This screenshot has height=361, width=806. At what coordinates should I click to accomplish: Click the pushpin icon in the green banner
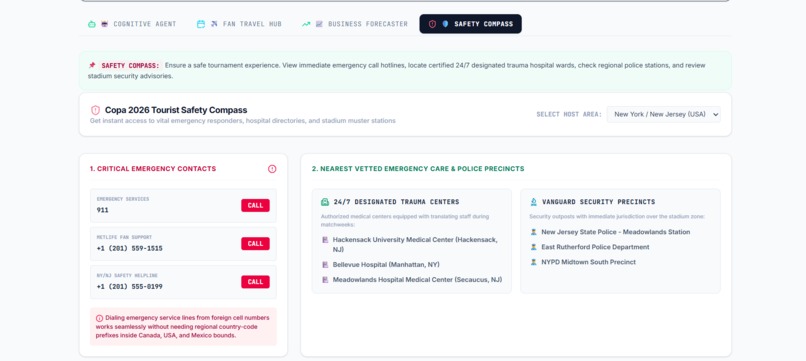(x=92, y=65)
